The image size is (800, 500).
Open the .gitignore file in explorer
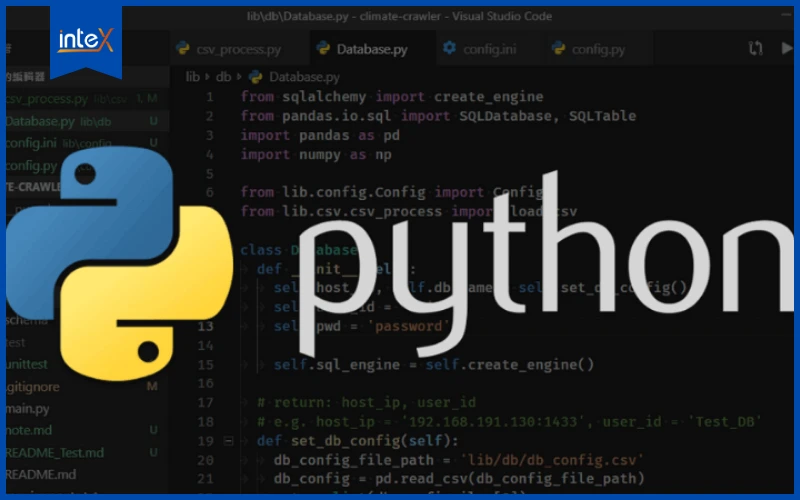pyautogui.click(x=33, y=387)
